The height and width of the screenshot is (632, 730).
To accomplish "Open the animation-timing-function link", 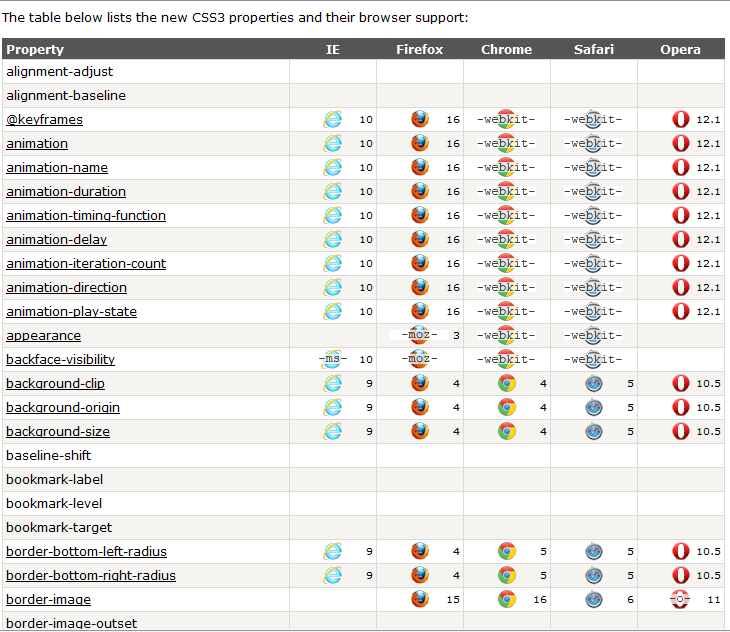I will click(86, 215).
